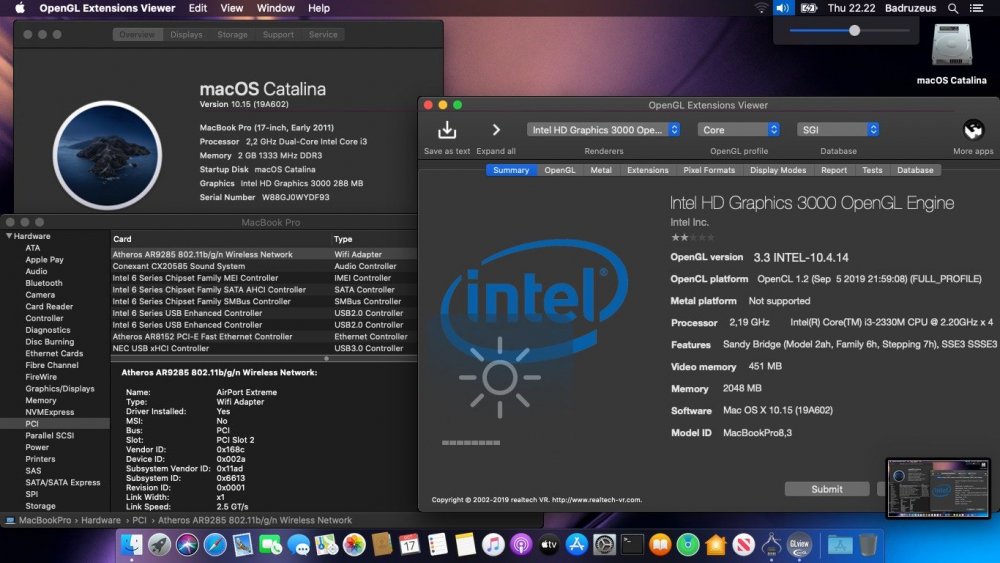Viewport: 1000px width, 563px height.
Task: Open the Window menu in menu bar
Action: point(276,8)
